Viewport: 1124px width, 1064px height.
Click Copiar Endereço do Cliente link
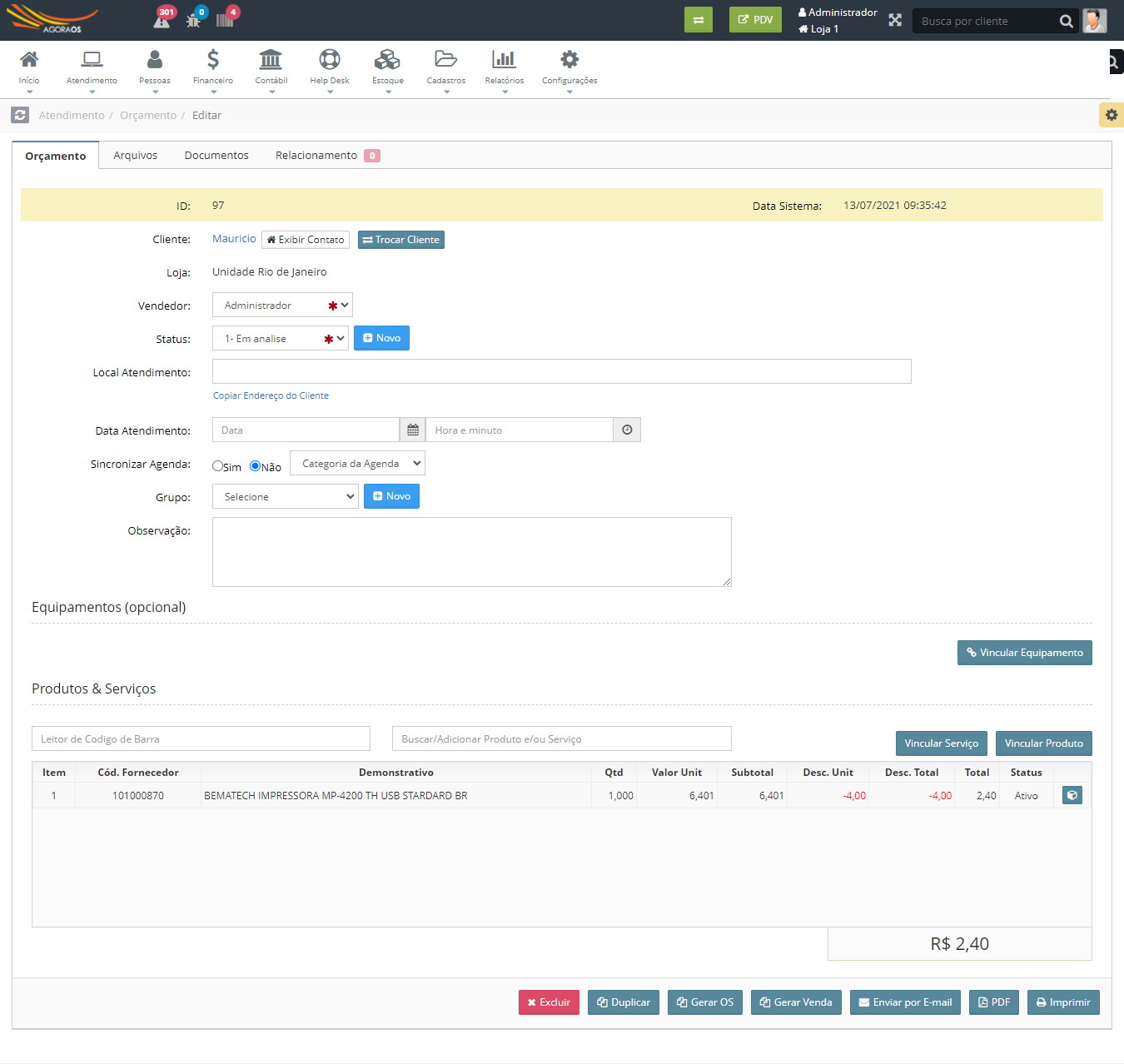(271, 395)
